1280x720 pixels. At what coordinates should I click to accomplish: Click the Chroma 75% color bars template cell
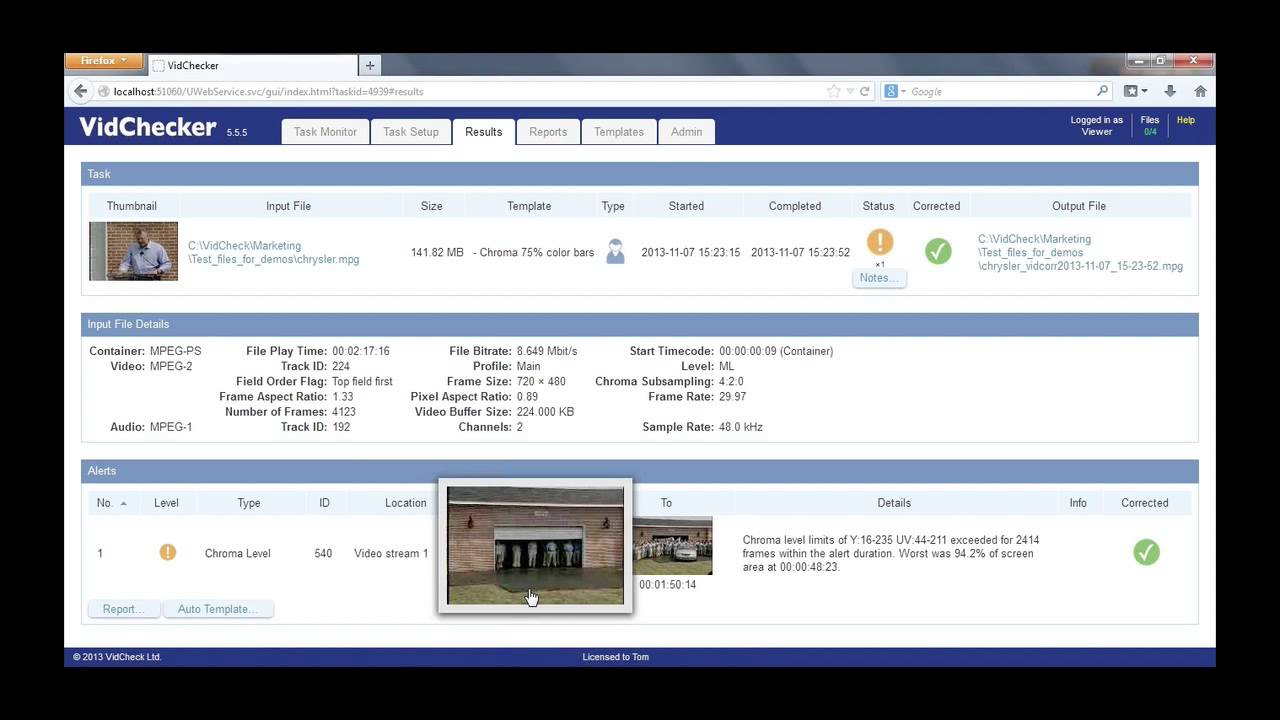(533, 253)
